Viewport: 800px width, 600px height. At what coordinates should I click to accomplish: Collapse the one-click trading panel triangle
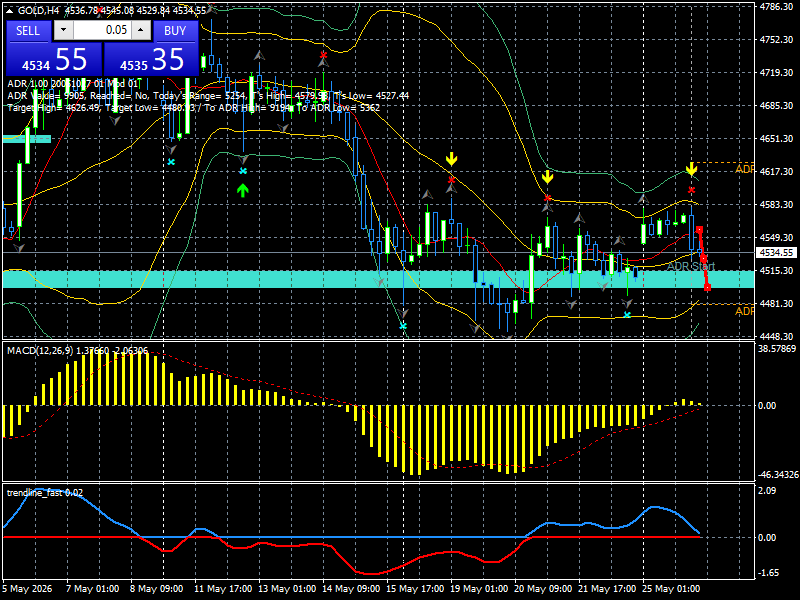point(9,11)
